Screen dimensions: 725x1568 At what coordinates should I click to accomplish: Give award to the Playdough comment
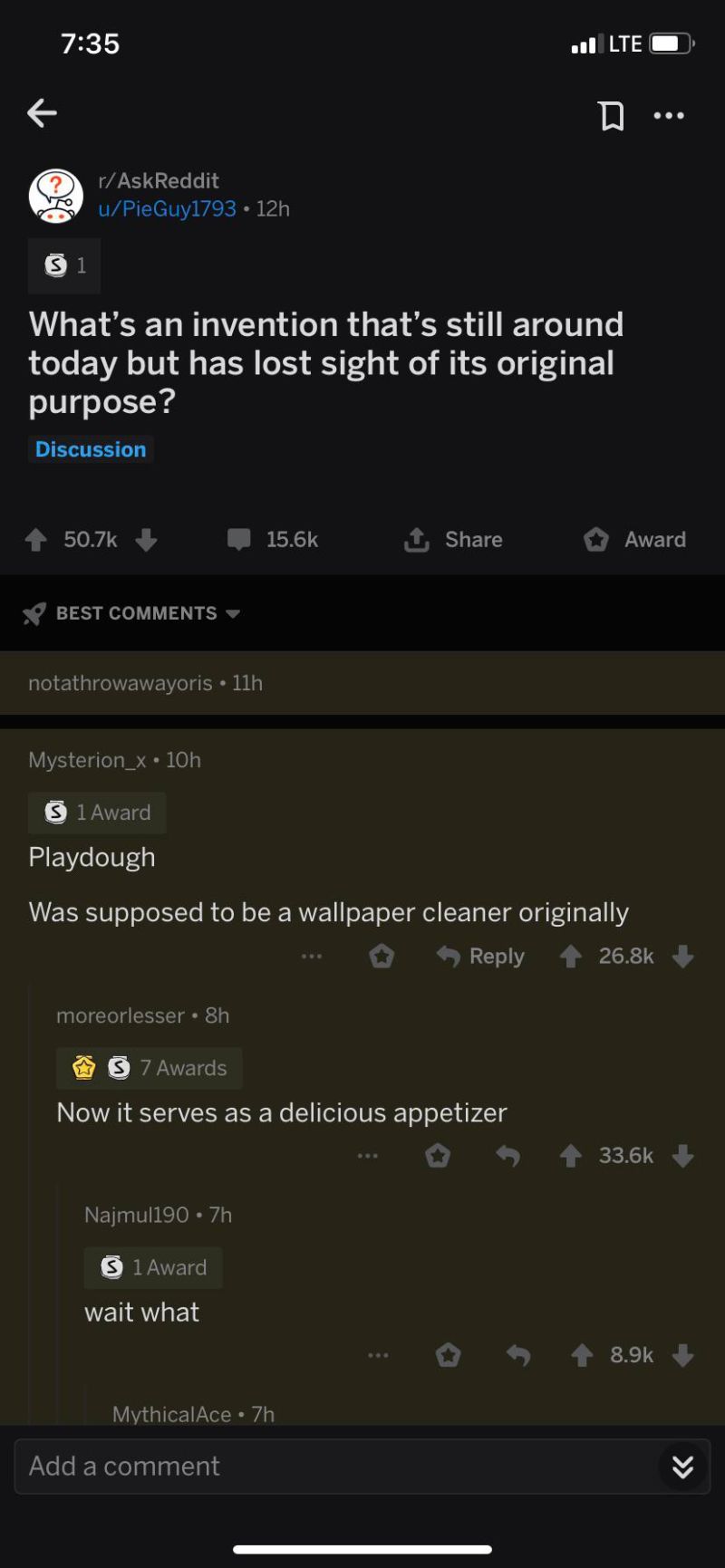point(382,957)
